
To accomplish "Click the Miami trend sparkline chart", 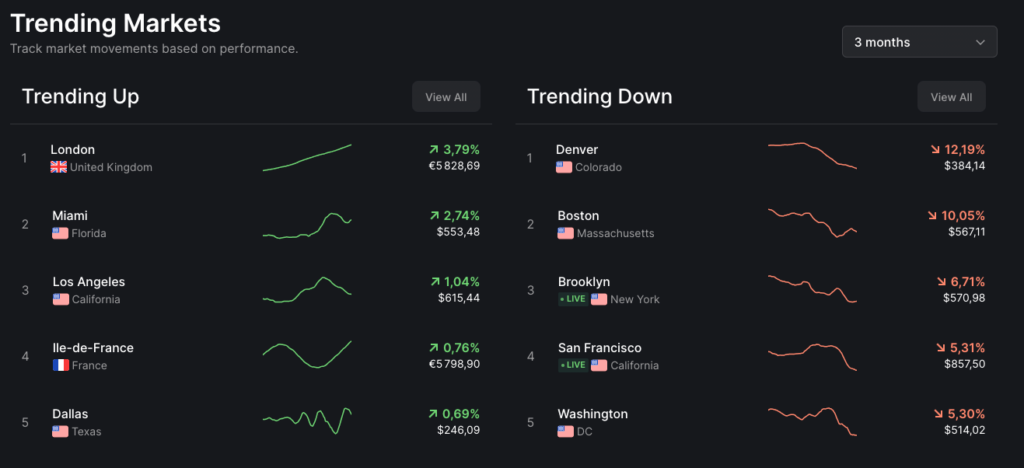I will tap(307, 225).
